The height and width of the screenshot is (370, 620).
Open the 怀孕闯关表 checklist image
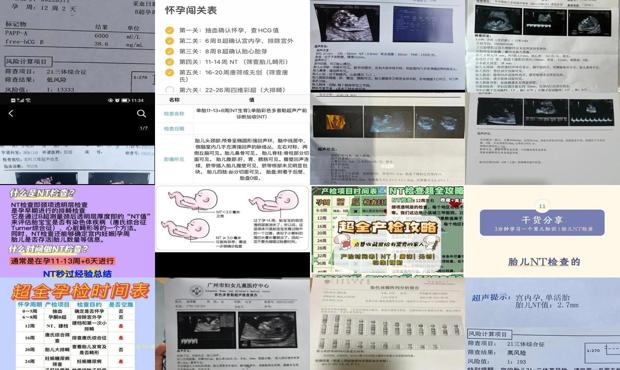point(232,46)
